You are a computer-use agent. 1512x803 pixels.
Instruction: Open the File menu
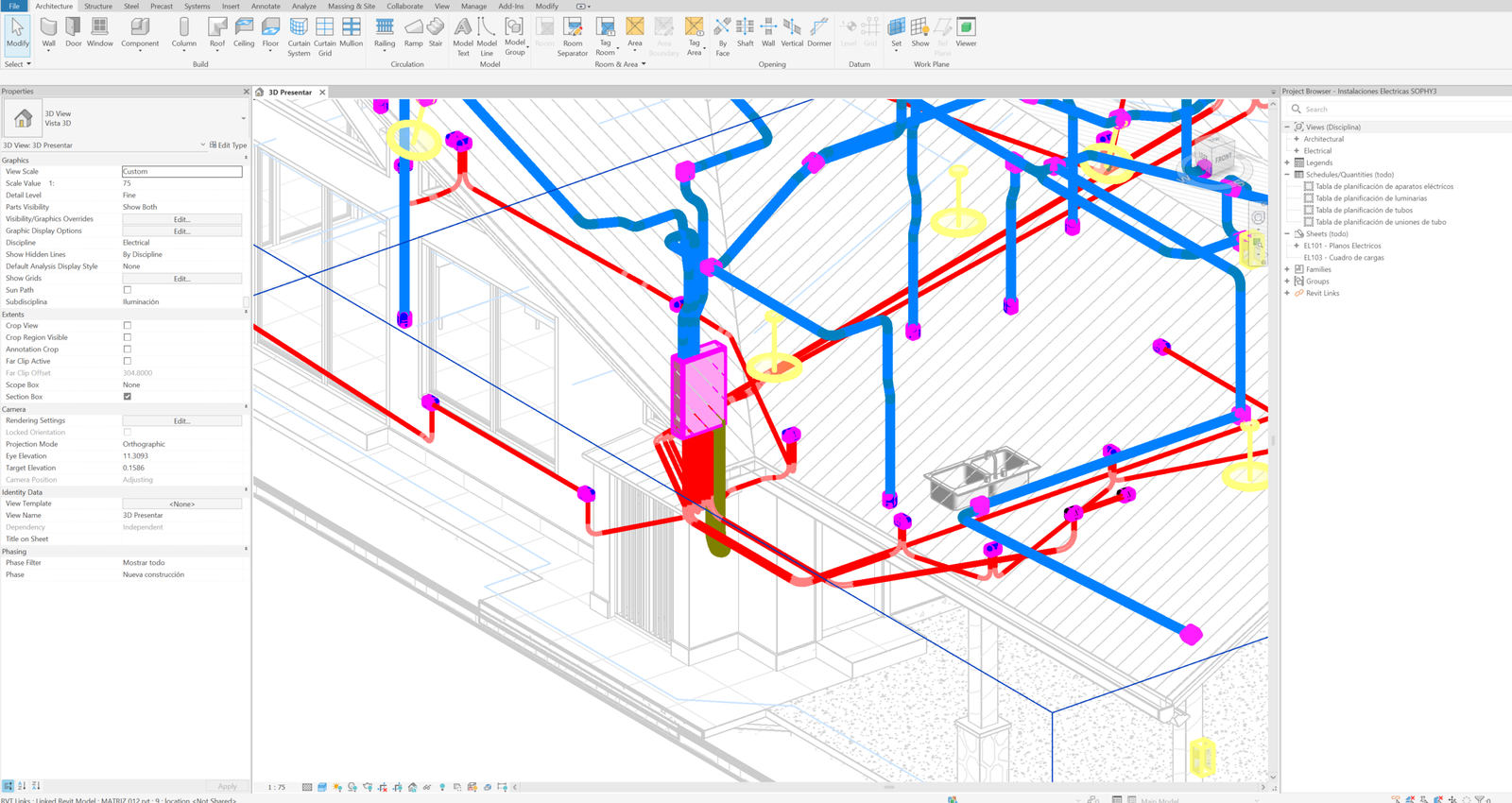[14, 6]
